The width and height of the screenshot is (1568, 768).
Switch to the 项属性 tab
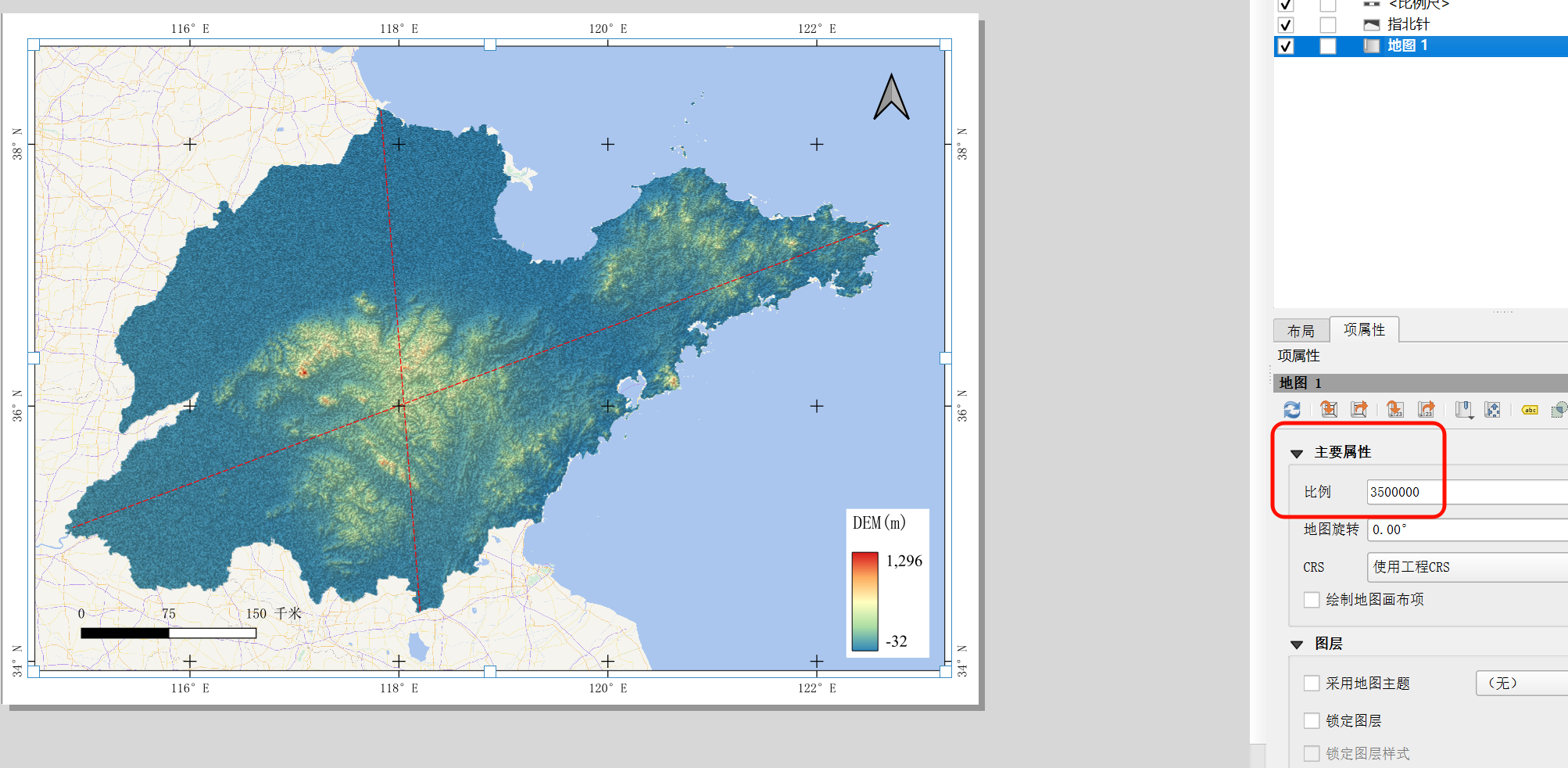1365,329
